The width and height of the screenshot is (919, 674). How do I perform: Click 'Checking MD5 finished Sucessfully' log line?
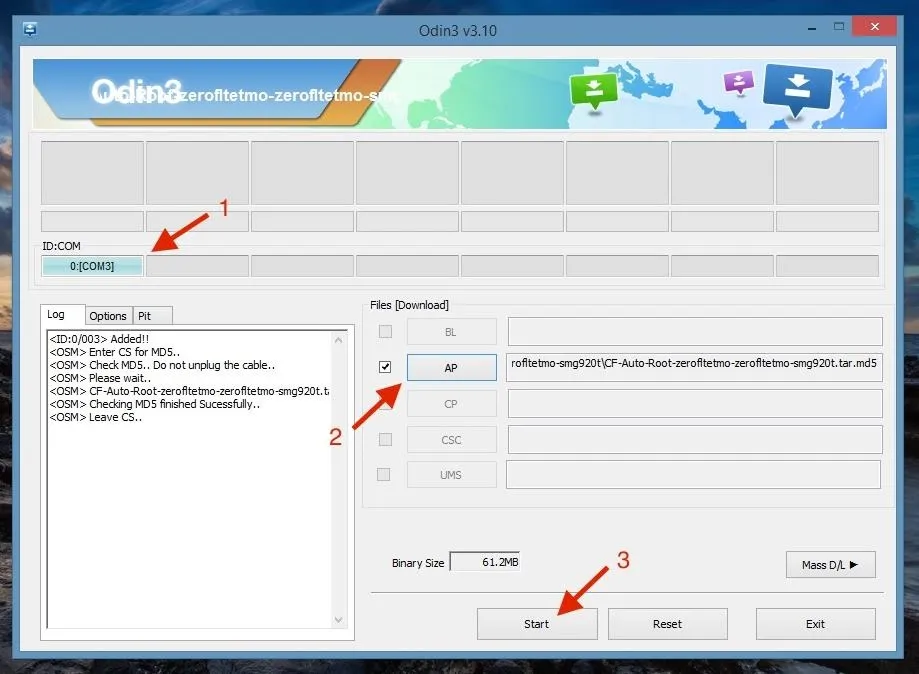[x=155, y=404]
